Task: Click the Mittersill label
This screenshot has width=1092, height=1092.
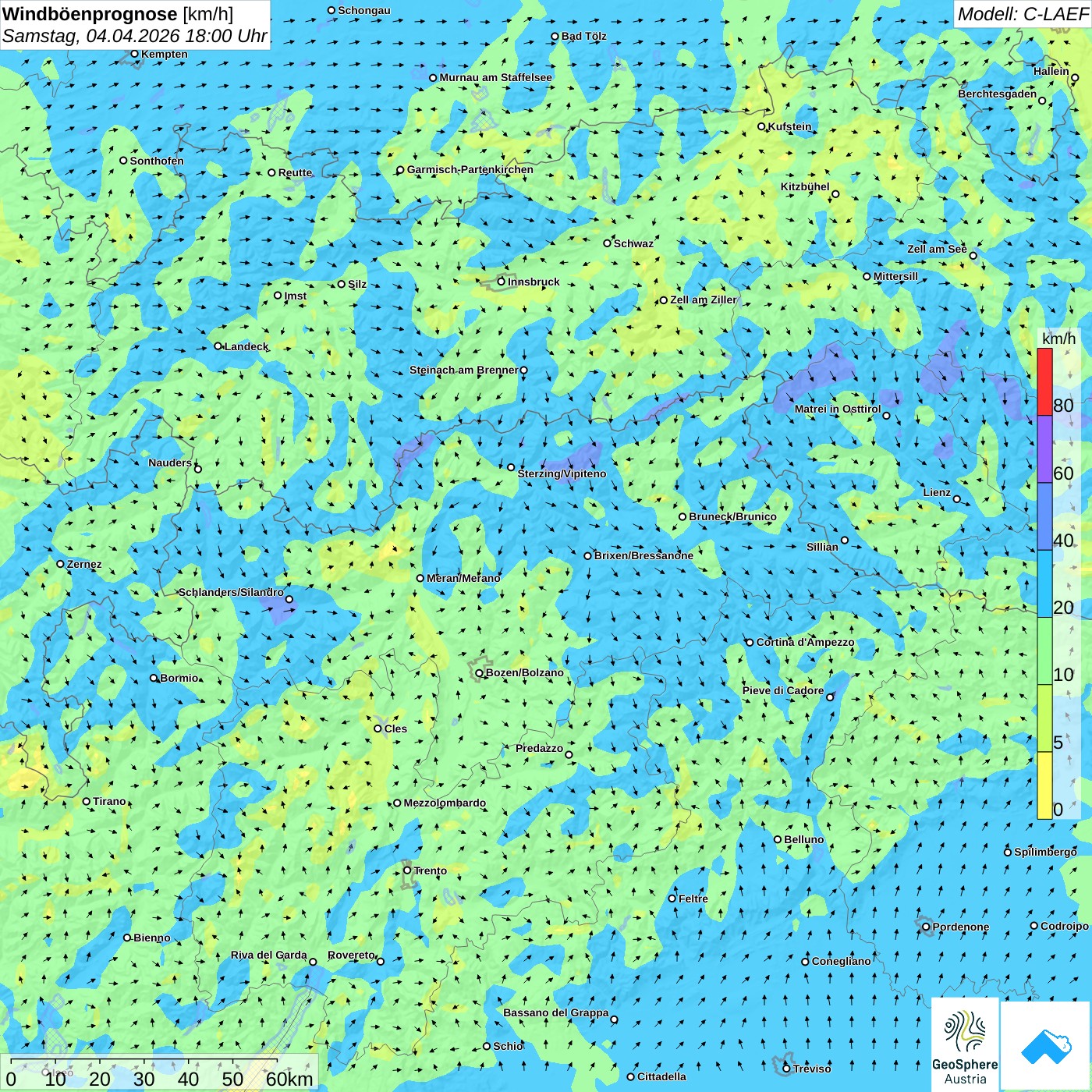Action: pos(895,276)
